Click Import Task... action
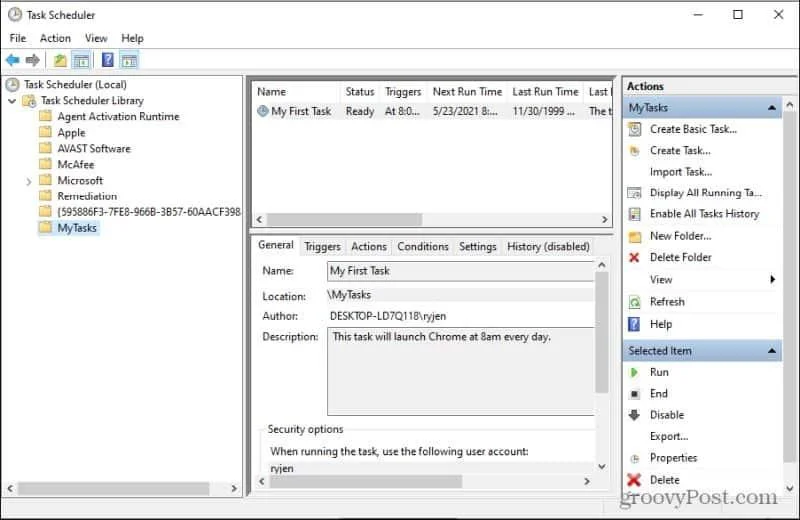The height and width of the screenshot is (520, 800). pos(681,172)
